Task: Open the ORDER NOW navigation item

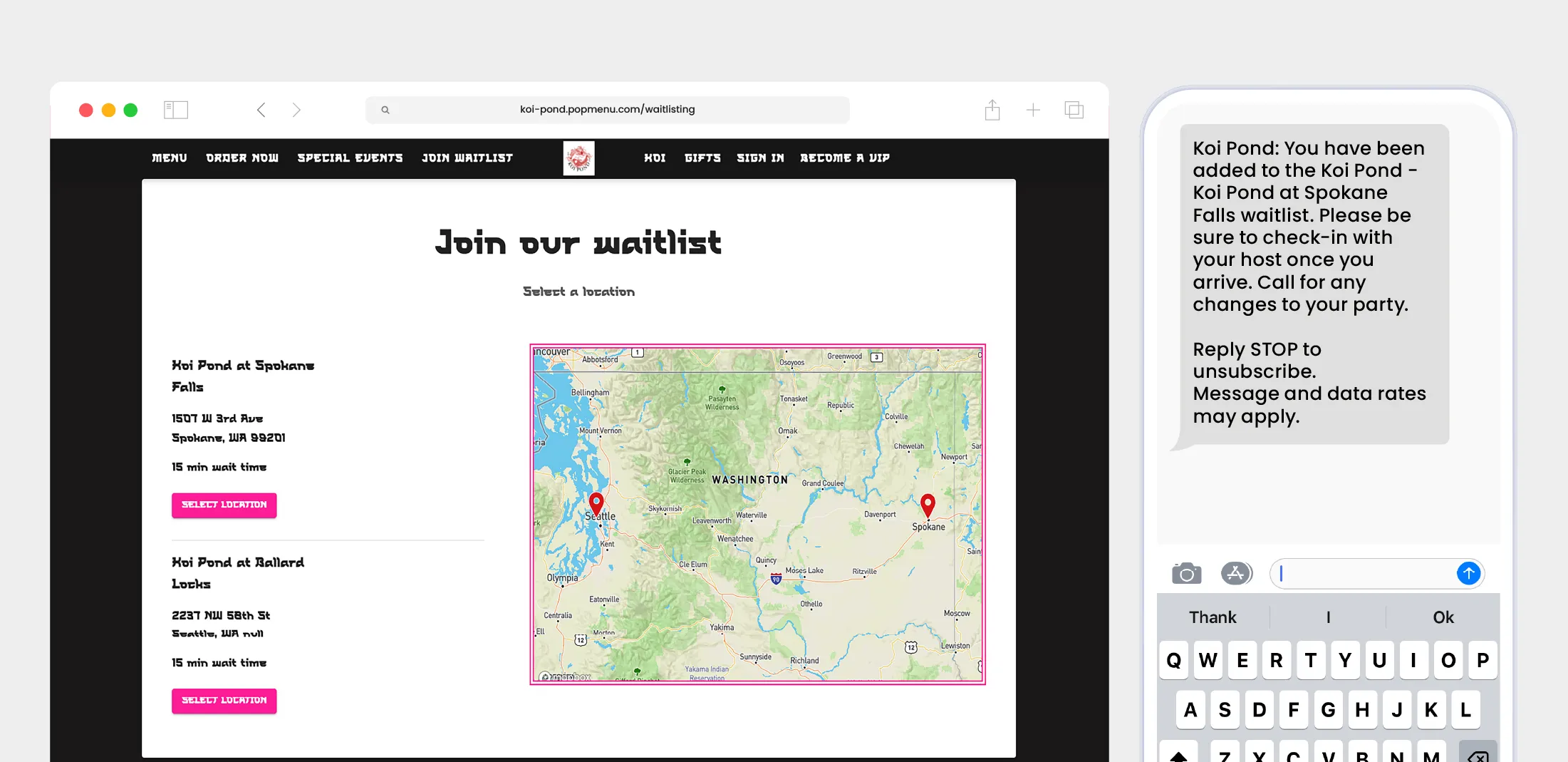Action: click(242, 158)
